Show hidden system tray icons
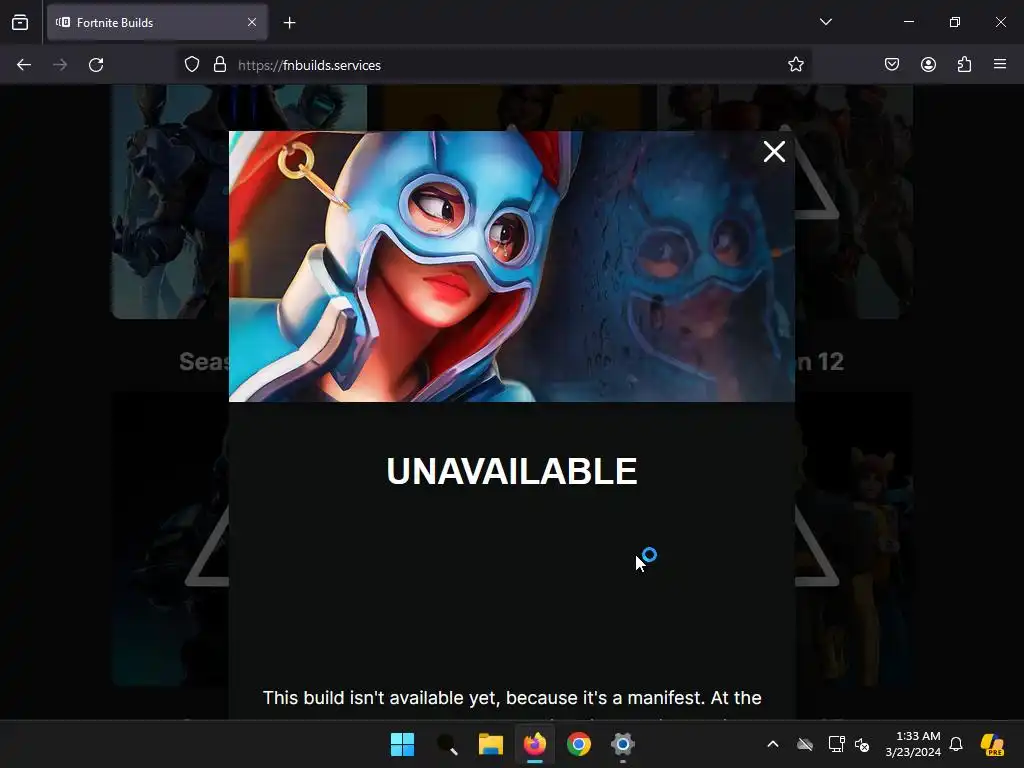The width and height of the screenshot is (1024, 768). pyautogui.click(x=773, y=744)
